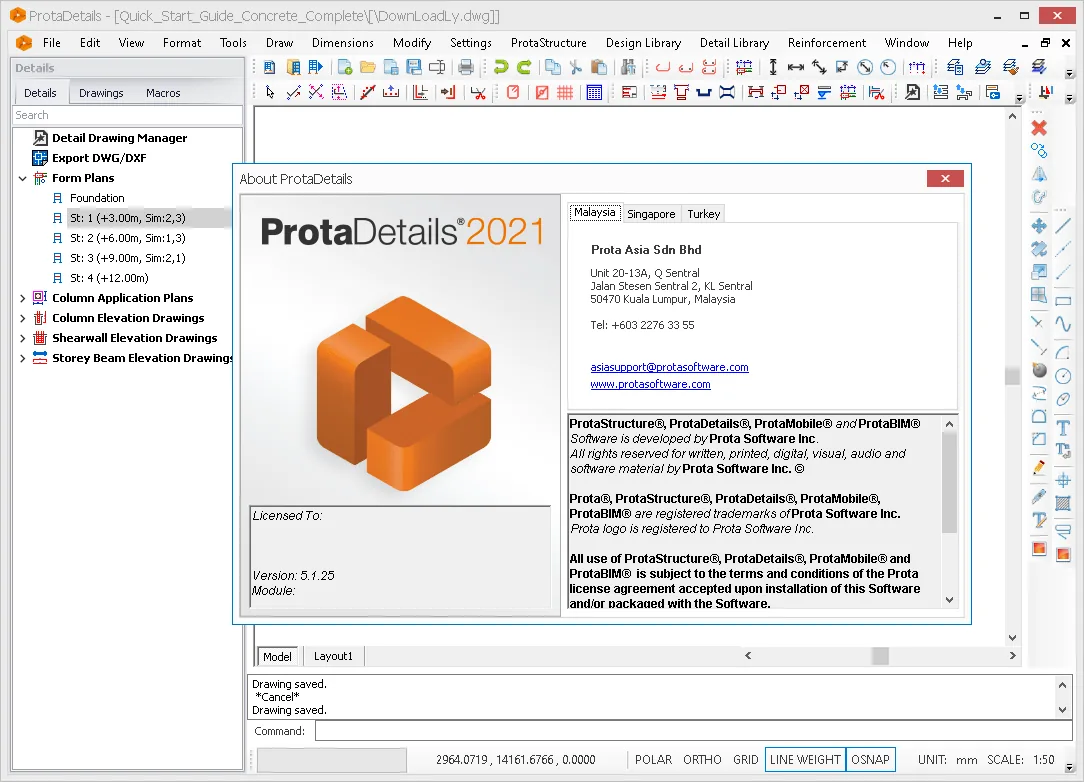Screen dimensions: 1084x782
Task: Click the printer icon in toolbar
Action: (466, 67)
